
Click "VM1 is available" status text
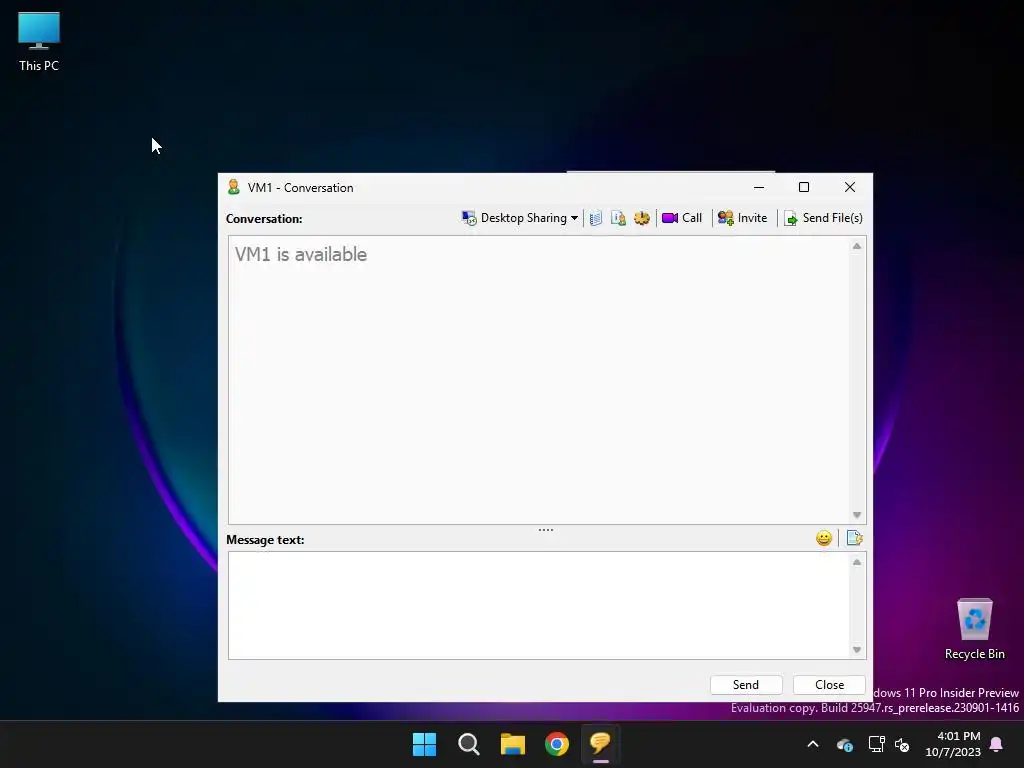point(300,255)
